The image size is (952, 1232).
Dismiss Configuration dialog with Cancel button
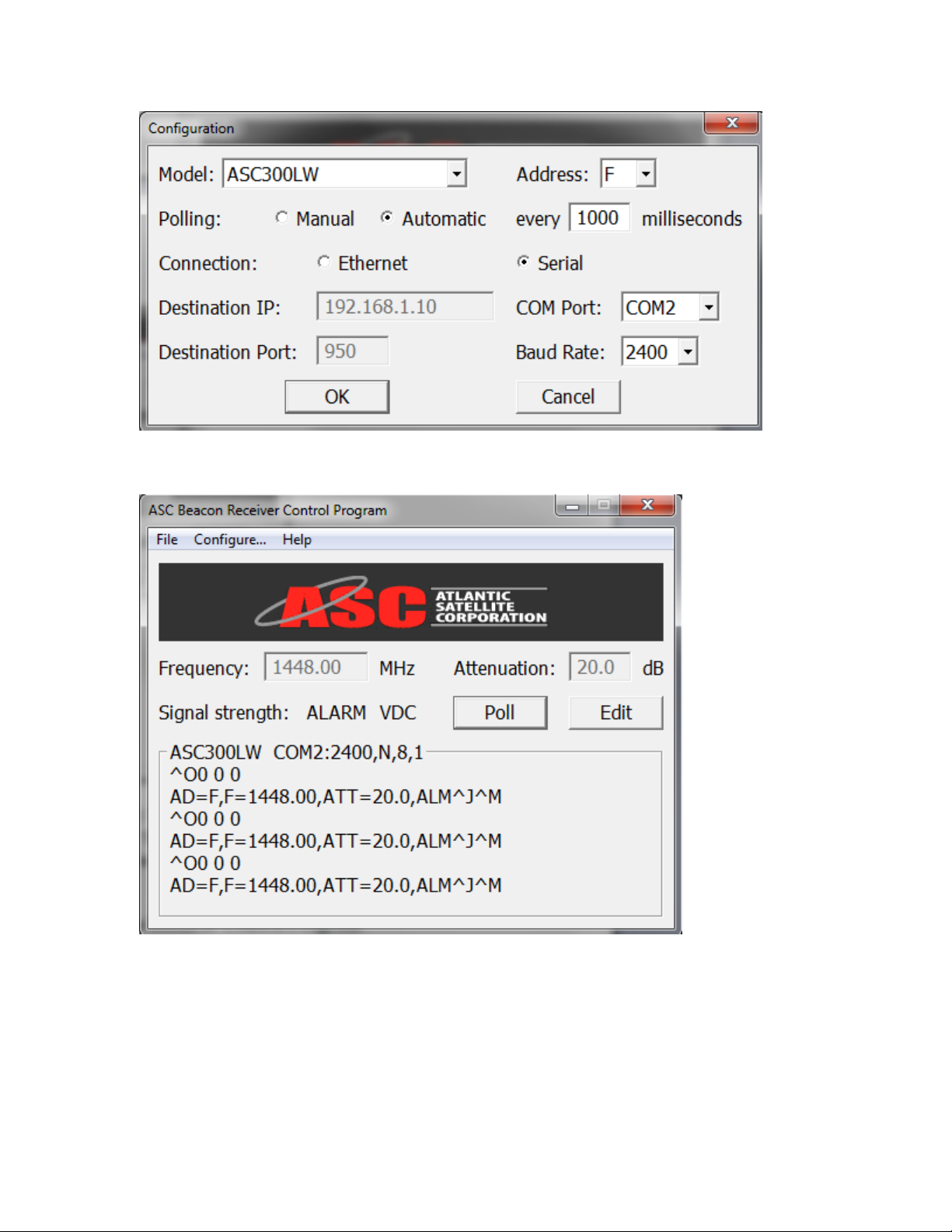tap(568, 396)
